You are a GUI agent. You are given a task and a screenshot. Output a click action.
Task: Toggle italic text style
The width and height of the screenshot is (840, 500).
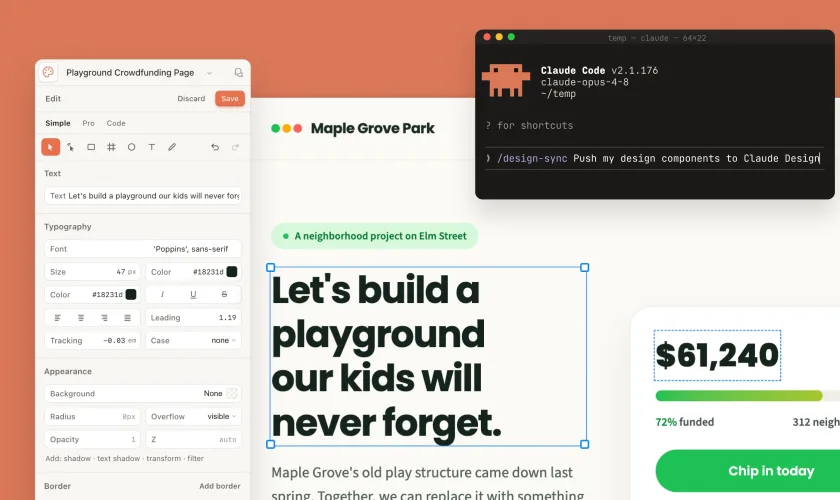coord(162,294)
